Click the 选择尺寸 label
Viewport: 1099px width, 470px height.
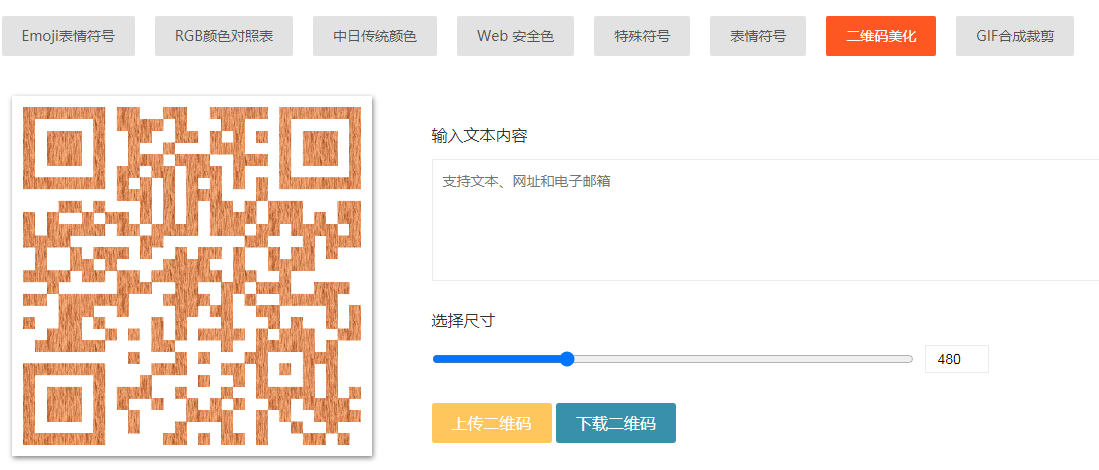pos(463,321)
